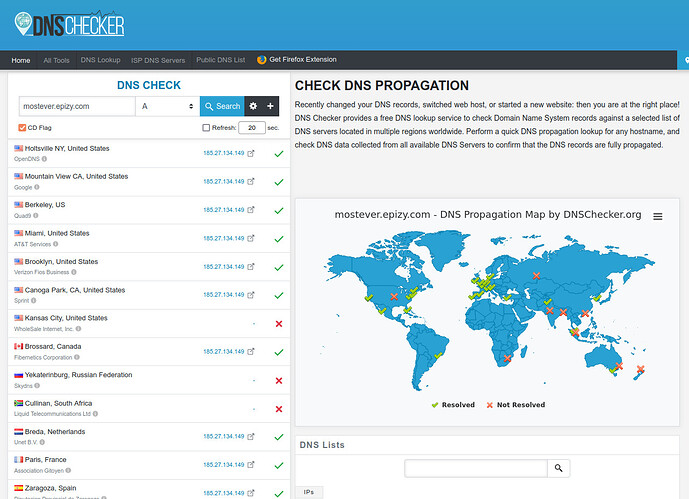Click the green checkmark for Holtsville NY row

(279, 154)
